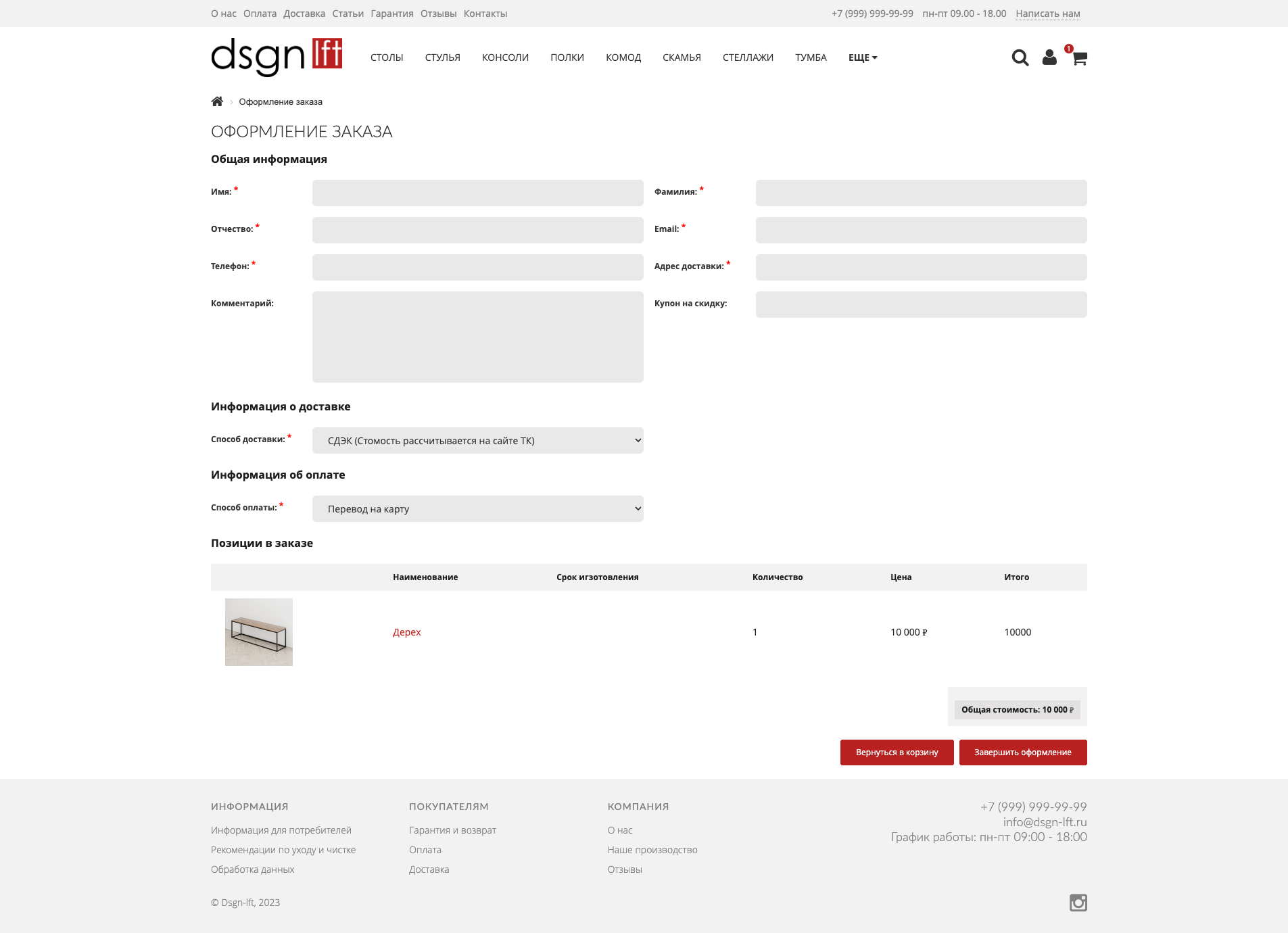Focus the Купон на скидку field
This screenshot has width=1288, height=933.
tap(921, 305)
